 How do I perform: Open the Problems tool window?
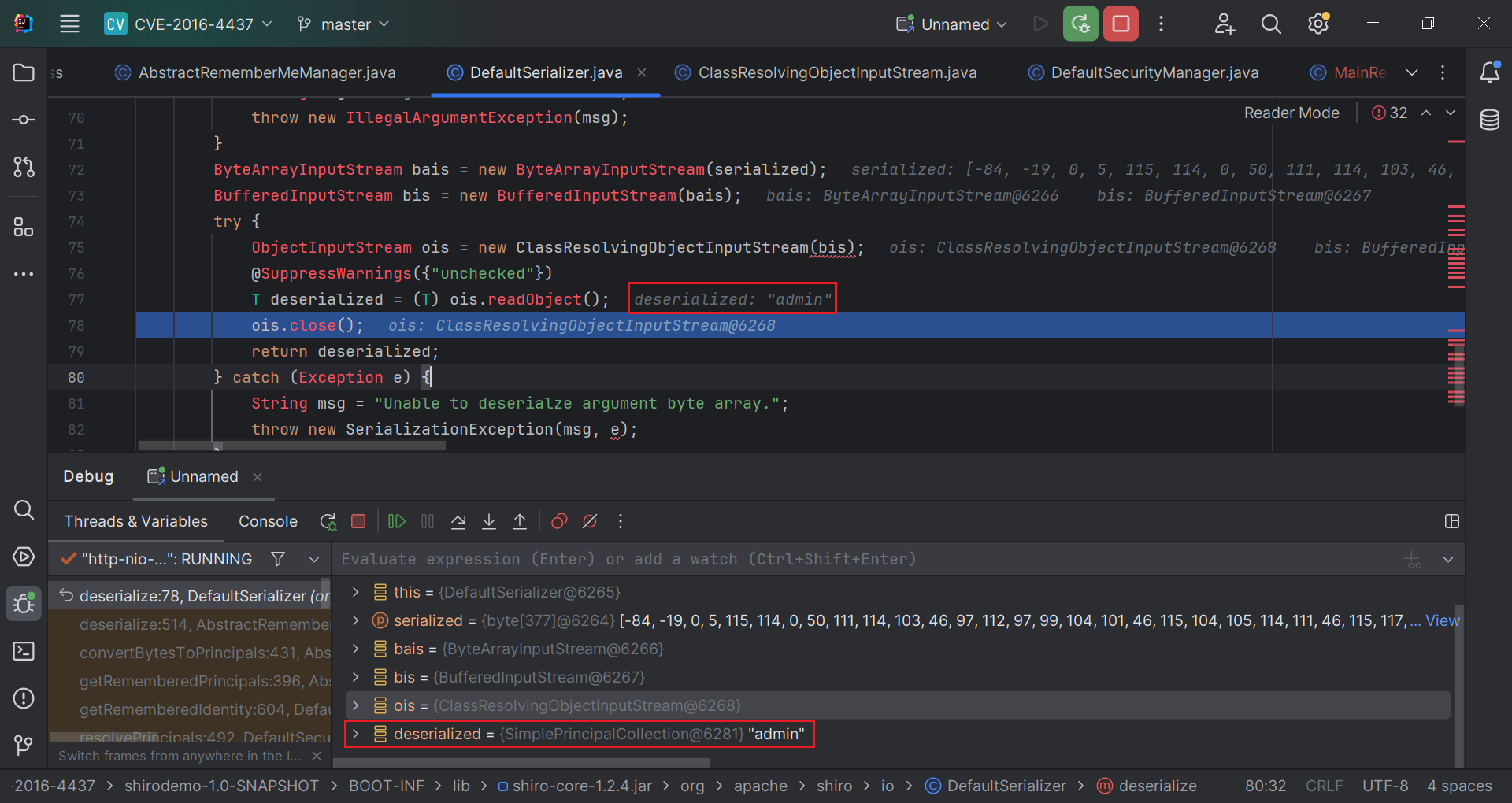(x=24, y=698)
